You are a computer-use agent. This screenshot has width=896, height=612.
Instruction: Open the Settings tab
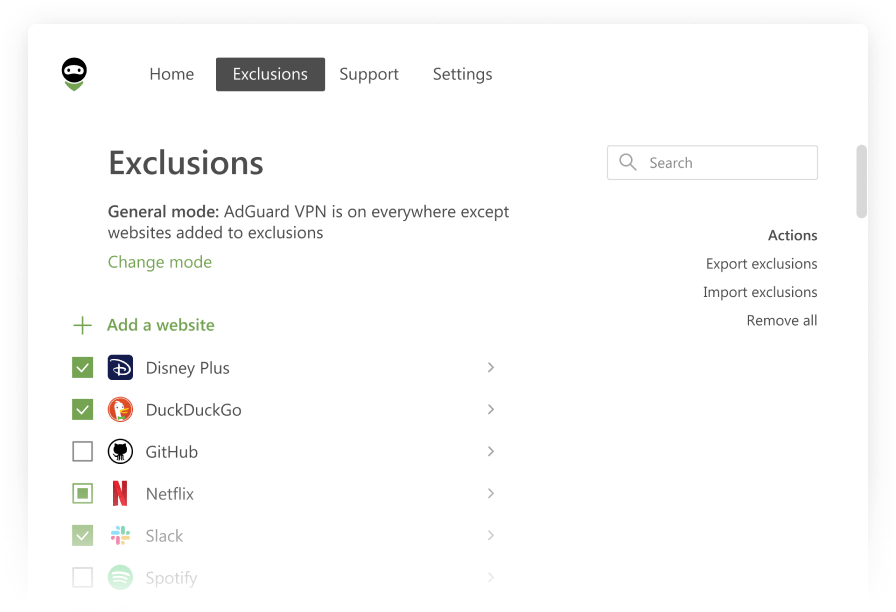click(462, 74)
